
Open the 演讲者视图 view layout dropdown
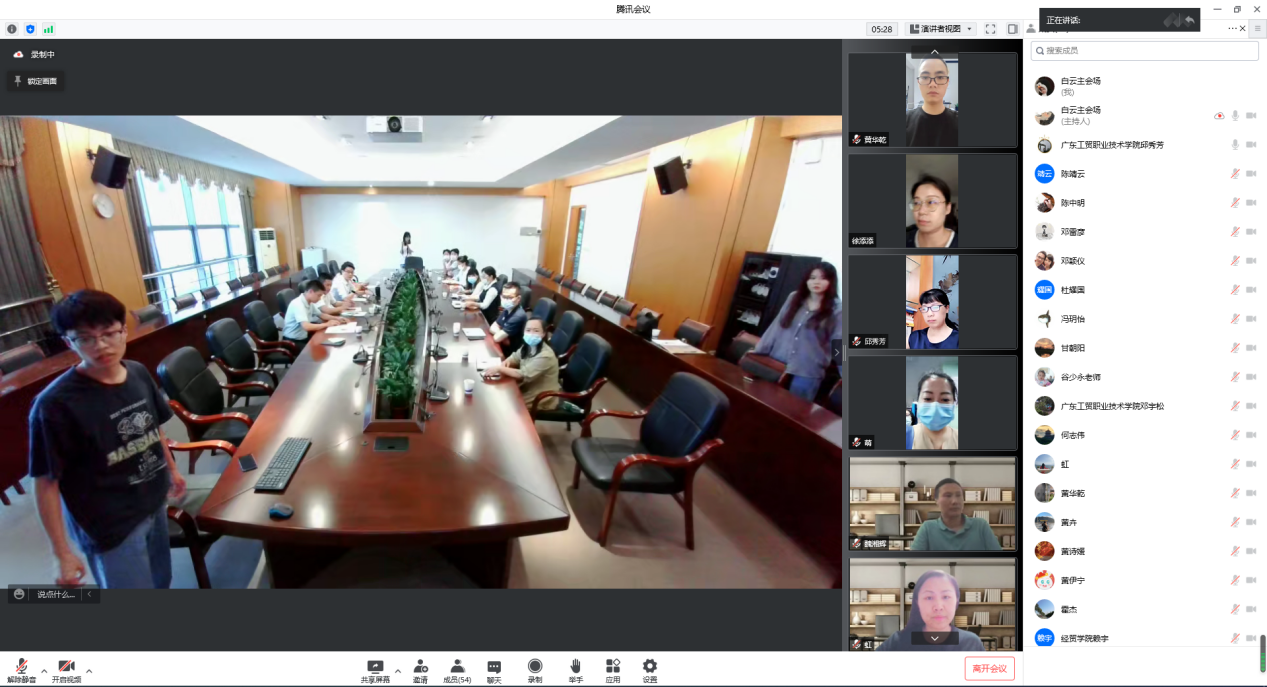(940, 29)
